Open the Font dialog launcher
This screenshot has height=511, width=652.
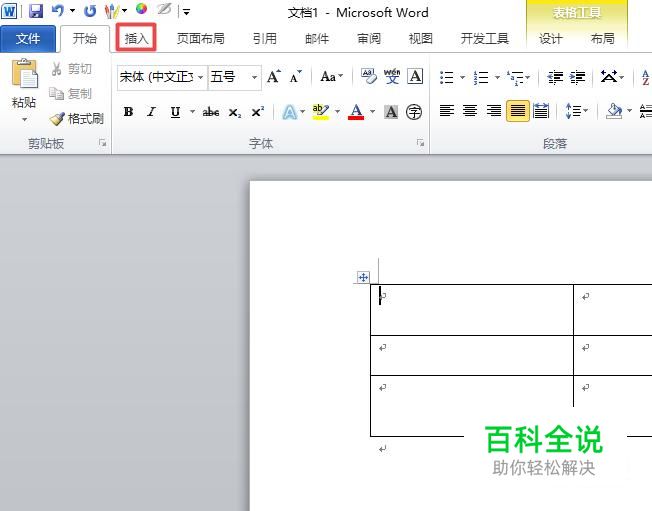click(x=420, y=143)
